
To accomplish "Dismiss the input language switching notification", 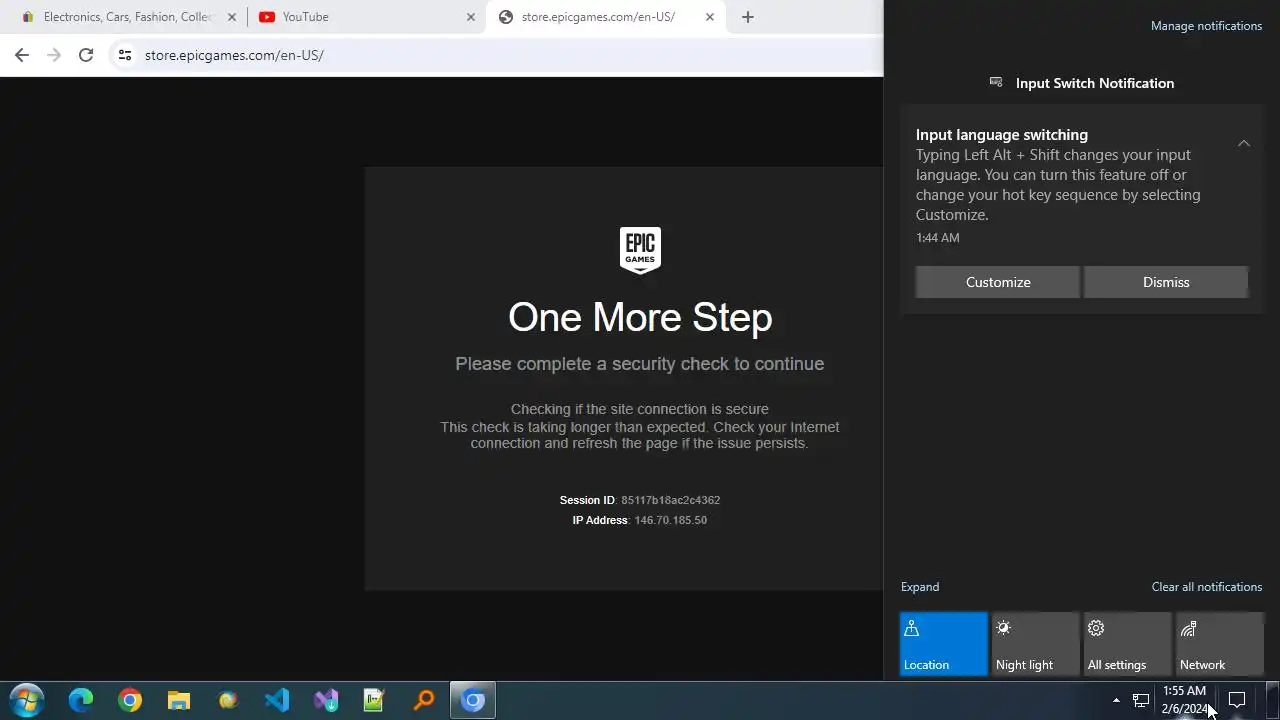I will click(1166, 282).
